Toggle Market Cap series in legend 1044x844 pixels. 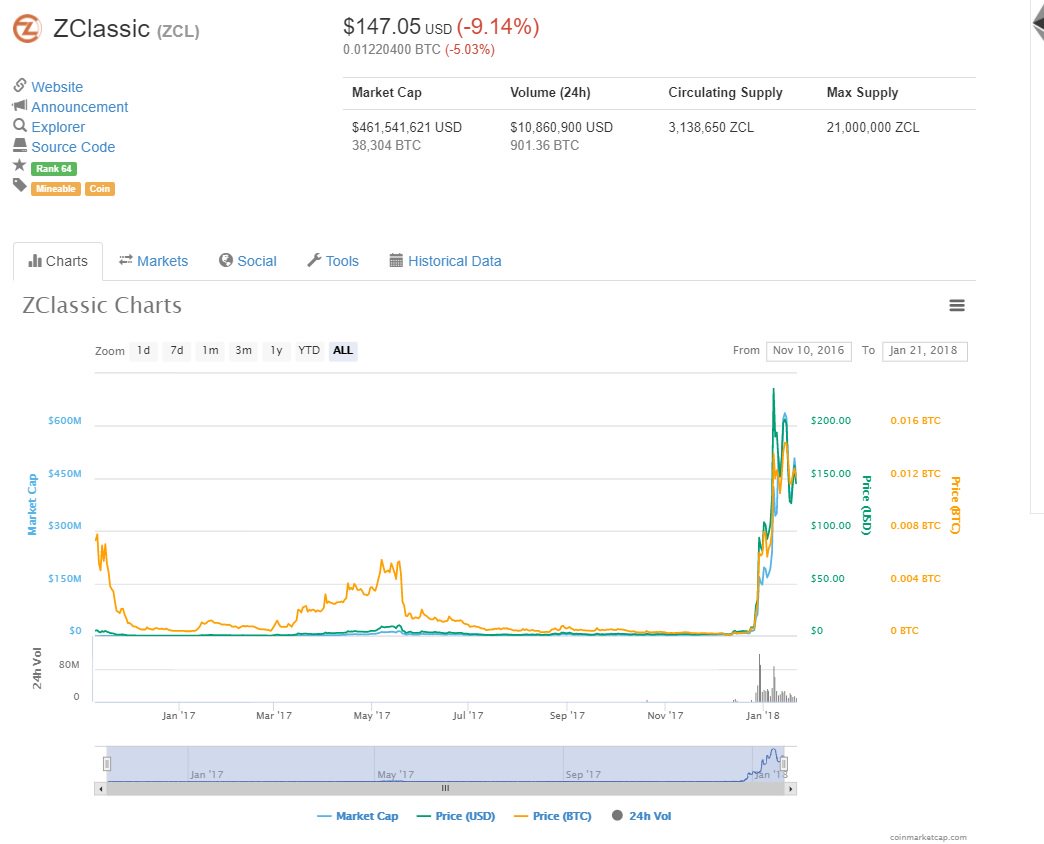pyautogui.click(x=358, y=816)
